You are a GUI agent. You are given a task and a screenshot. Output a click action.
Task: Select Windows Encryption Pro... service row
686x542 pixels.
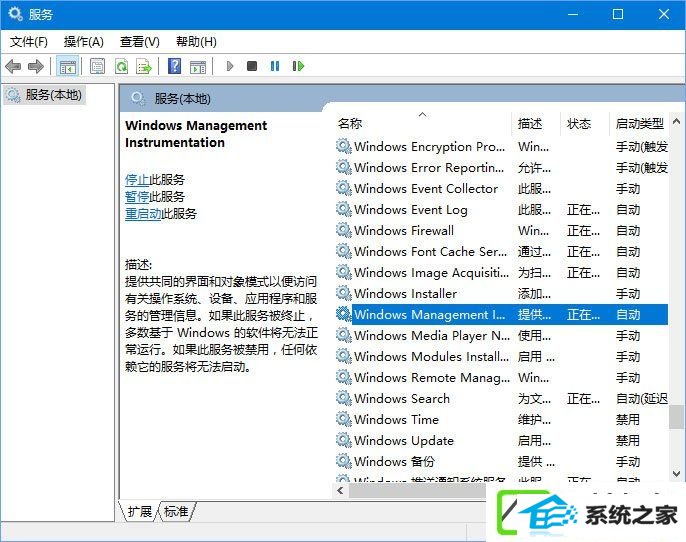501,146
